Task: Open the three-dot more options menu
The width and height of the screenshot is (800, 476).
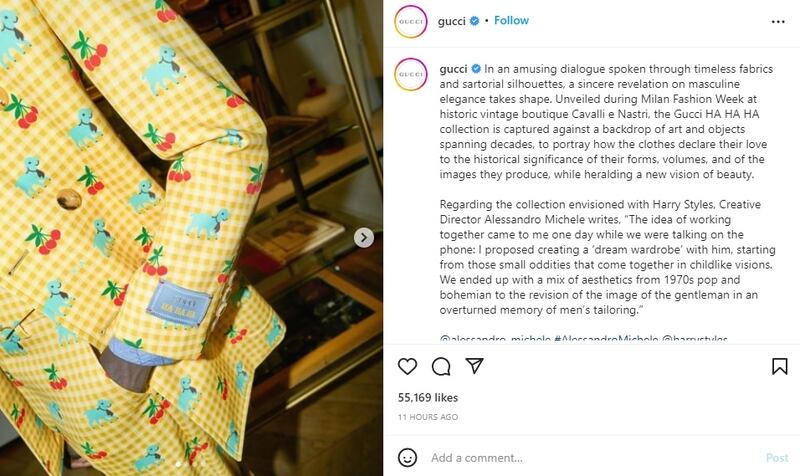Action: 778,21
